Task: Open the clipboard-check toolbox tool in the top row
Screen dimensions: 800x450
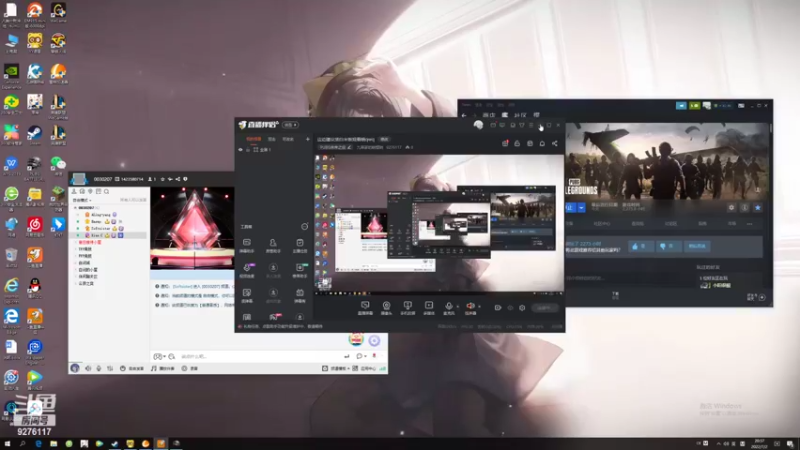Action: click(x=299, y=245)
